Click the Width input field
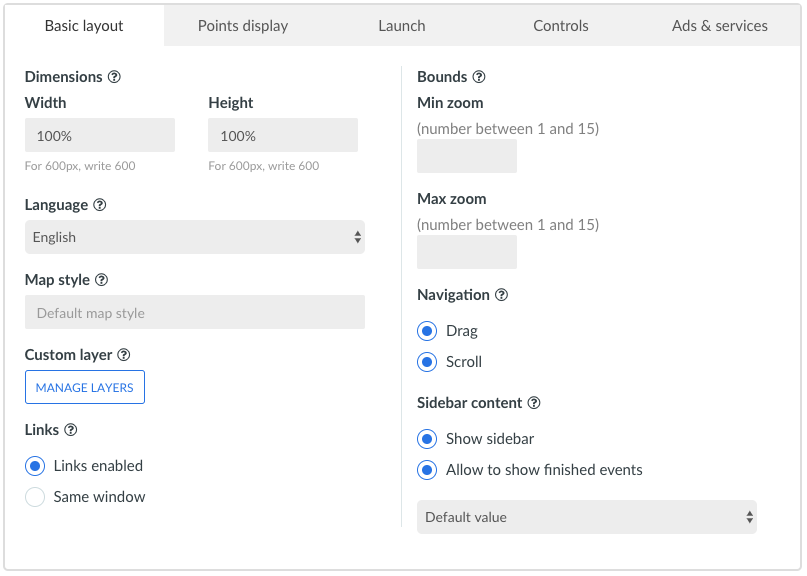This screenshot has width=807, height=576. [99, 135]
